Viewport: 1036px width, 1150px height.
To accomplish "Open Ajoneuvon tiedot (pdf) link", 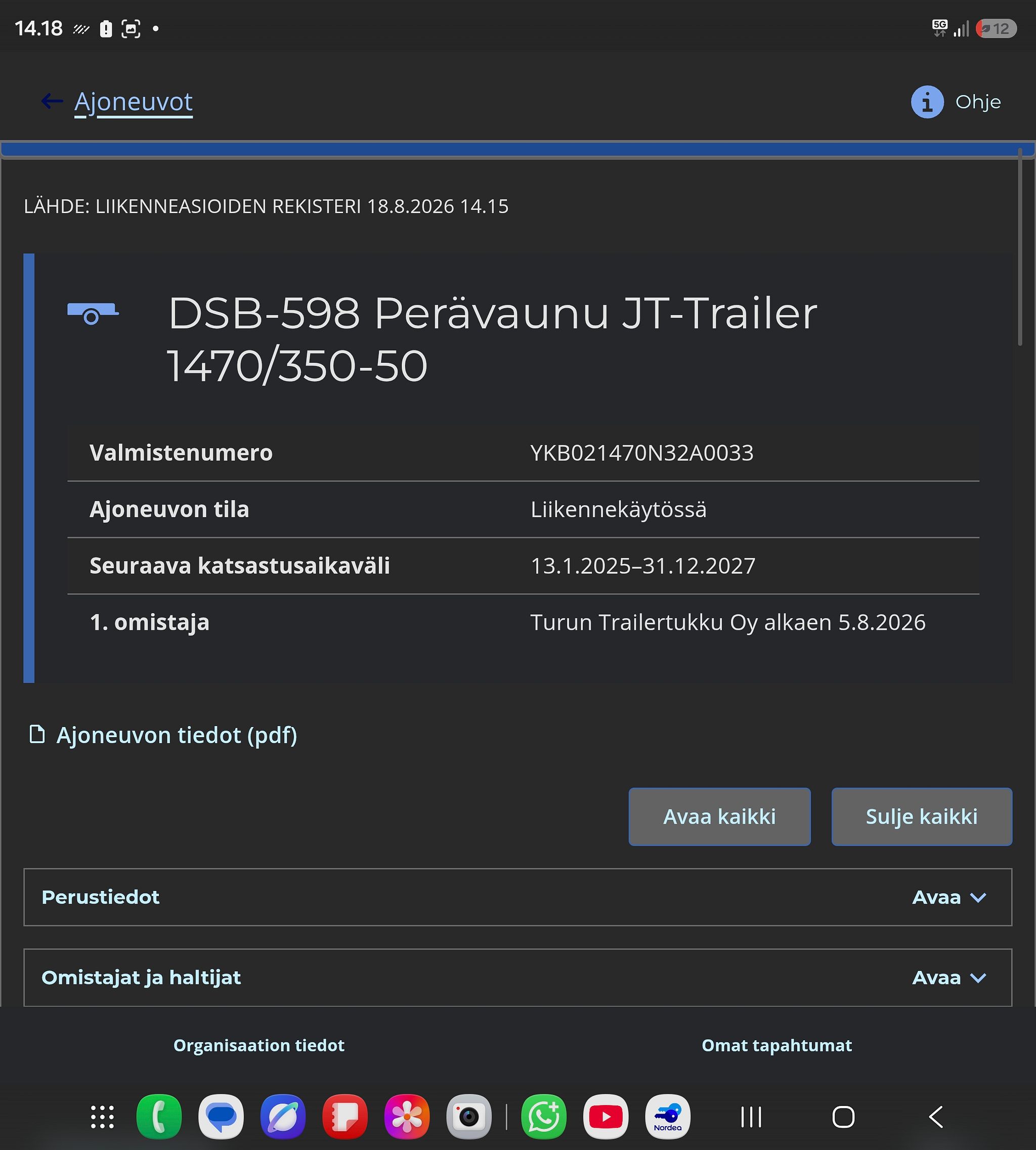I will pos(177,735).
